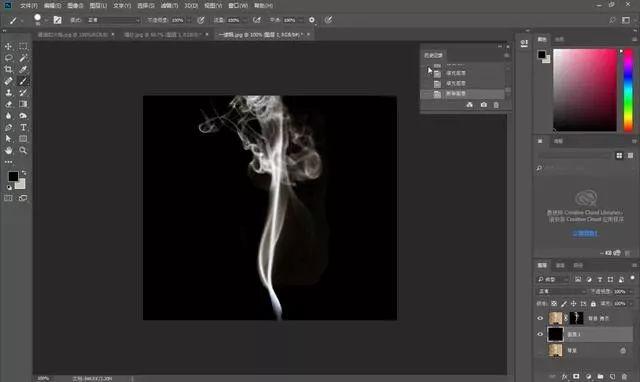Open the layer opacity dropdown arrow
640x382 pixels.
630,291
